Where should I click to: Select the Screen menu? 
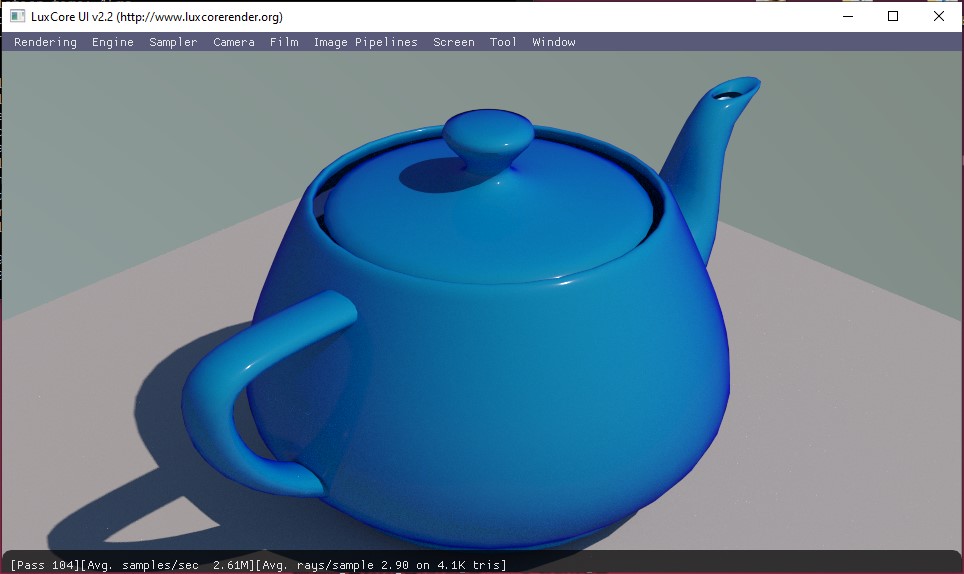click(x=454, y=42)
